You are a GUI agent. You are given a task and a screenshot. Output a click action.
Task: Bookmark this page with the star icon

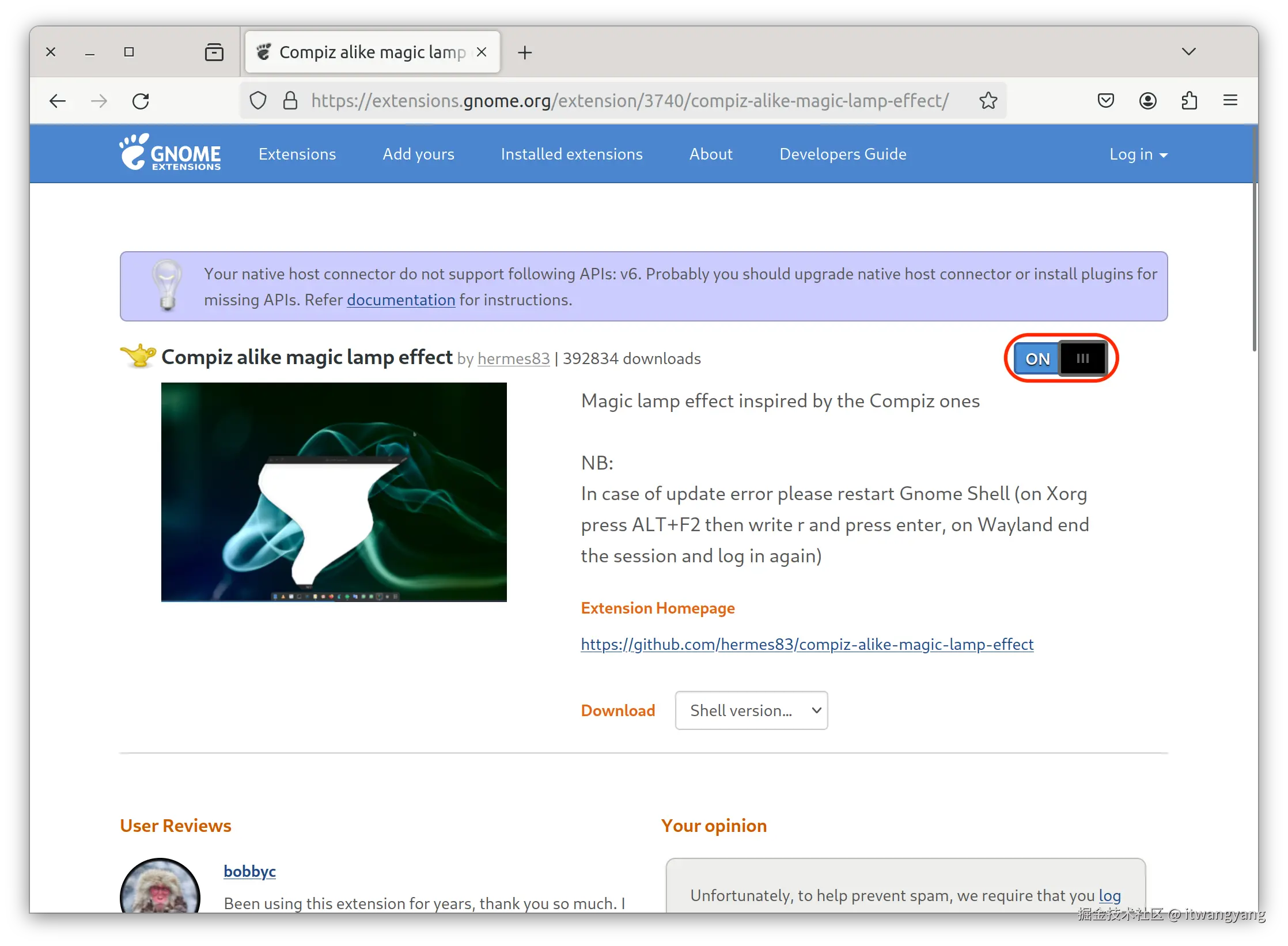(988, 101)
